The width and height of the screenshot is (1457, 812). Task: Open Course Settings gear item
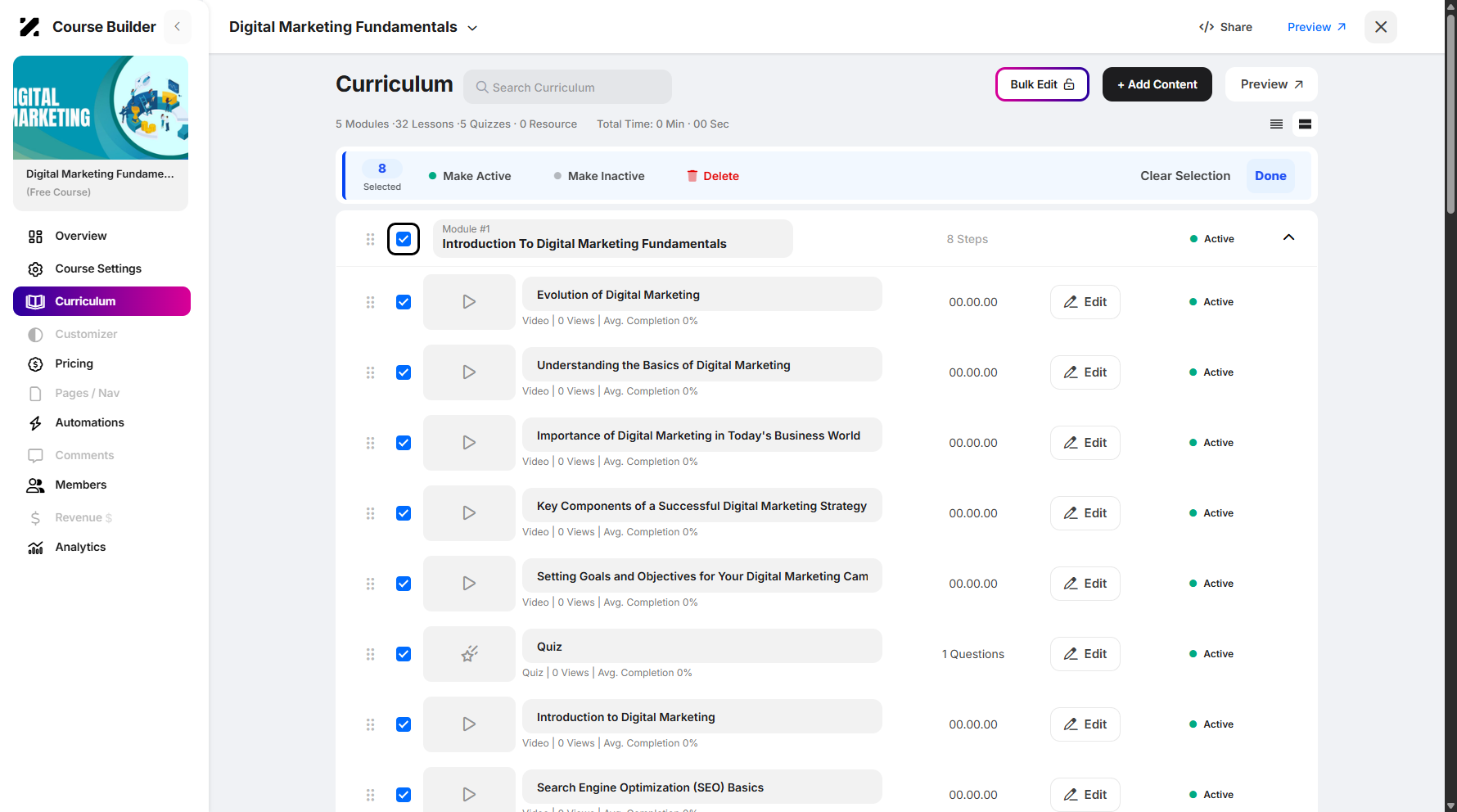(x=84, y=268)
